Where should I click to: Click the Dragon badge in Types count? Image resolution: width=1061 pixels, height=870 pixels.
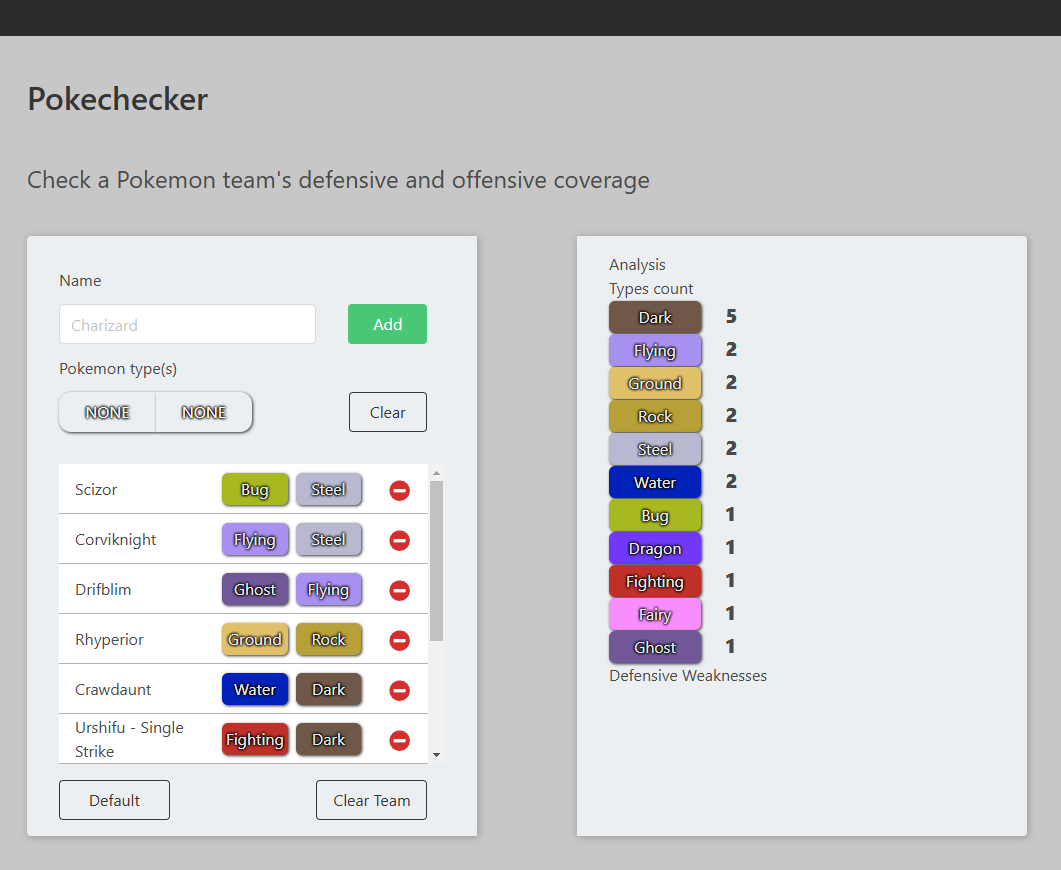pos(655,549)
